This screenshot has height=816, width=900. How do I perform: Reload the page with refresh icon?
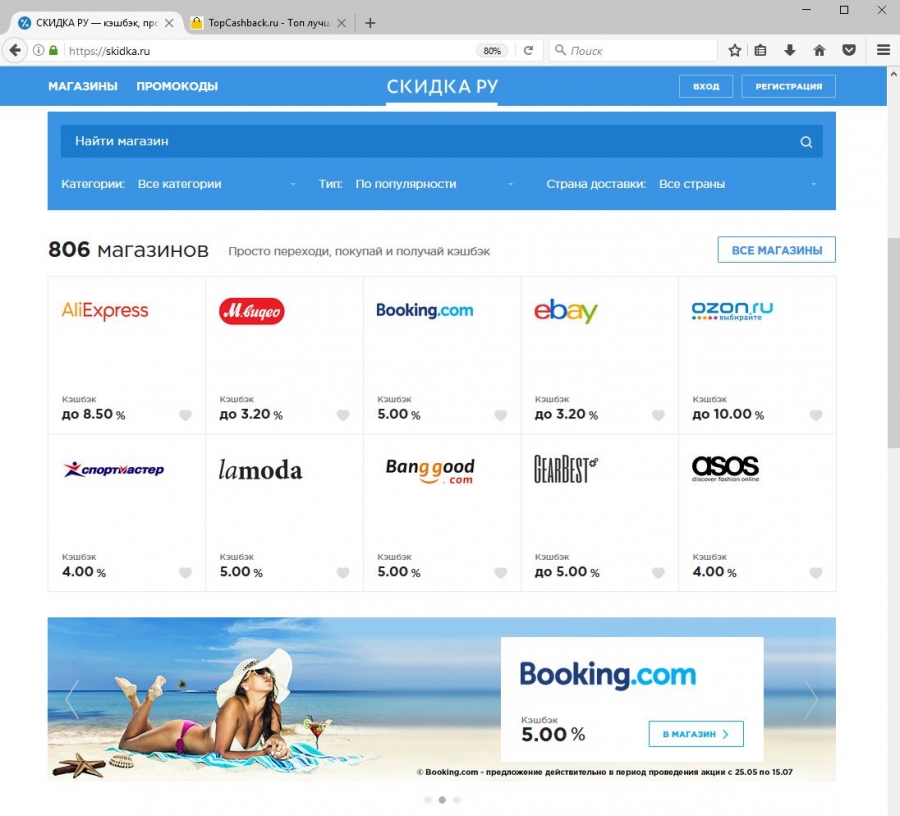(529, 50)
